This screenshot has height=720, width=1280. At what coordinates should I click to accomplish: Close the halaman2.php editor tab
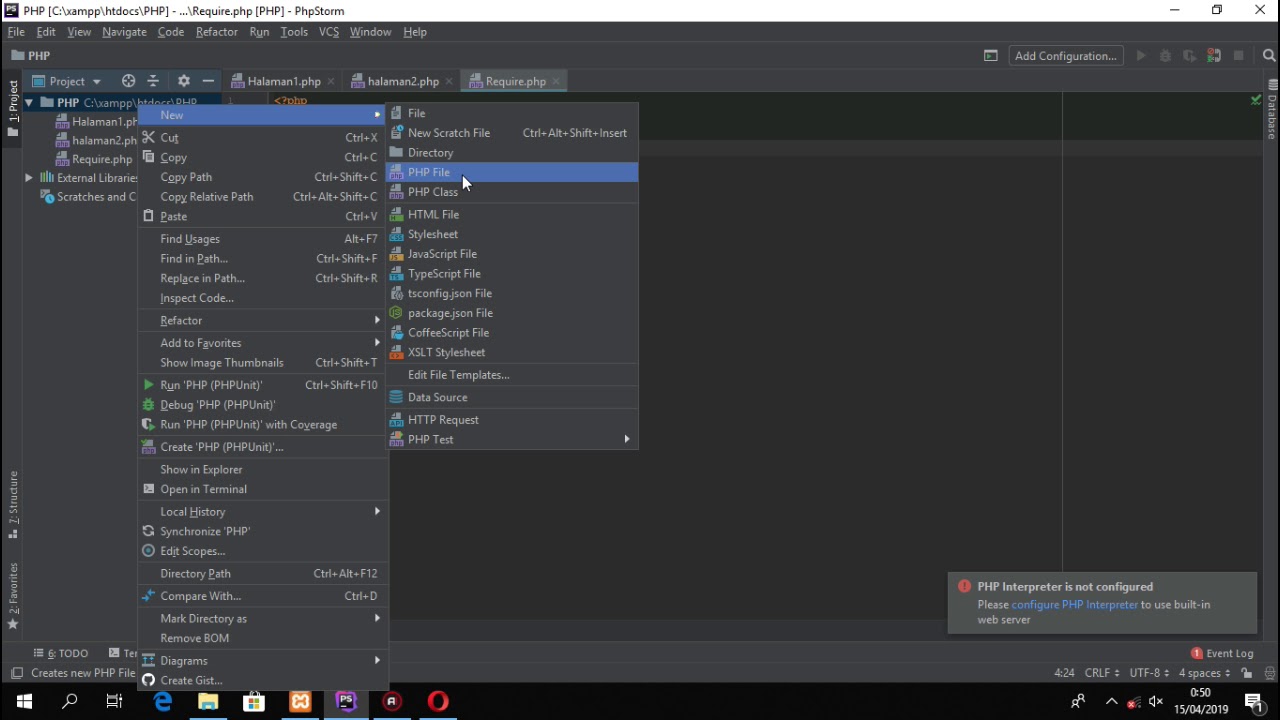click(x=449, y=81)
